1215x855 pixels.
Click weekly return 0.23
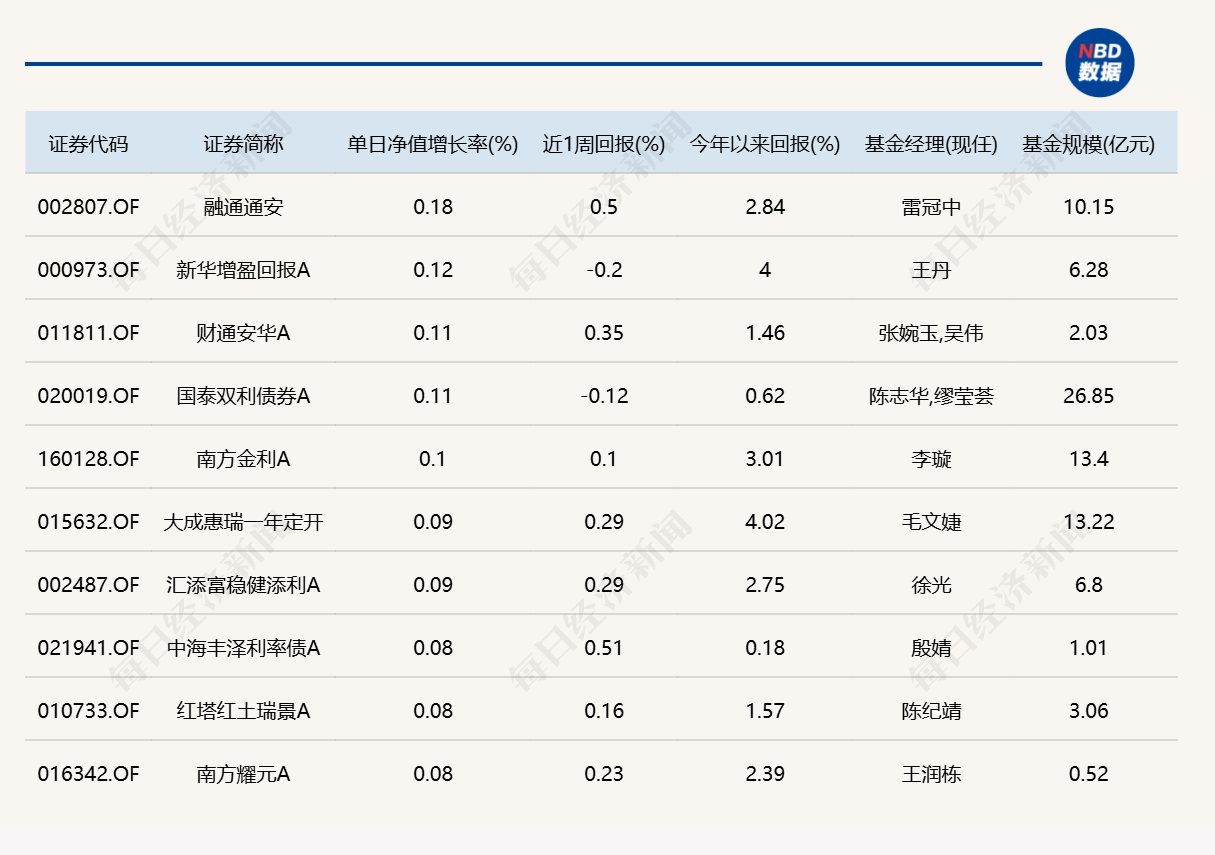point(604,774)
